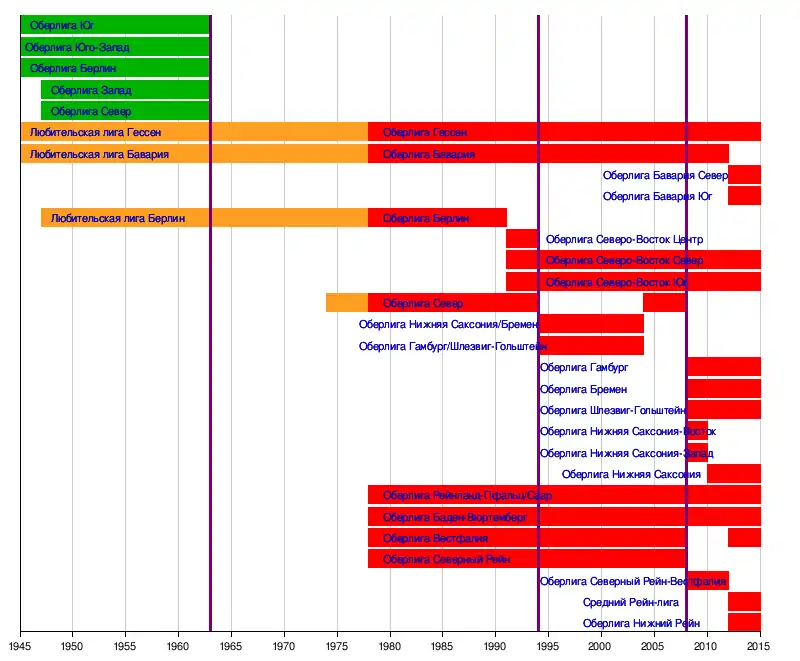Select the Оберлига Запад green bar label

[x=91, y=90]
